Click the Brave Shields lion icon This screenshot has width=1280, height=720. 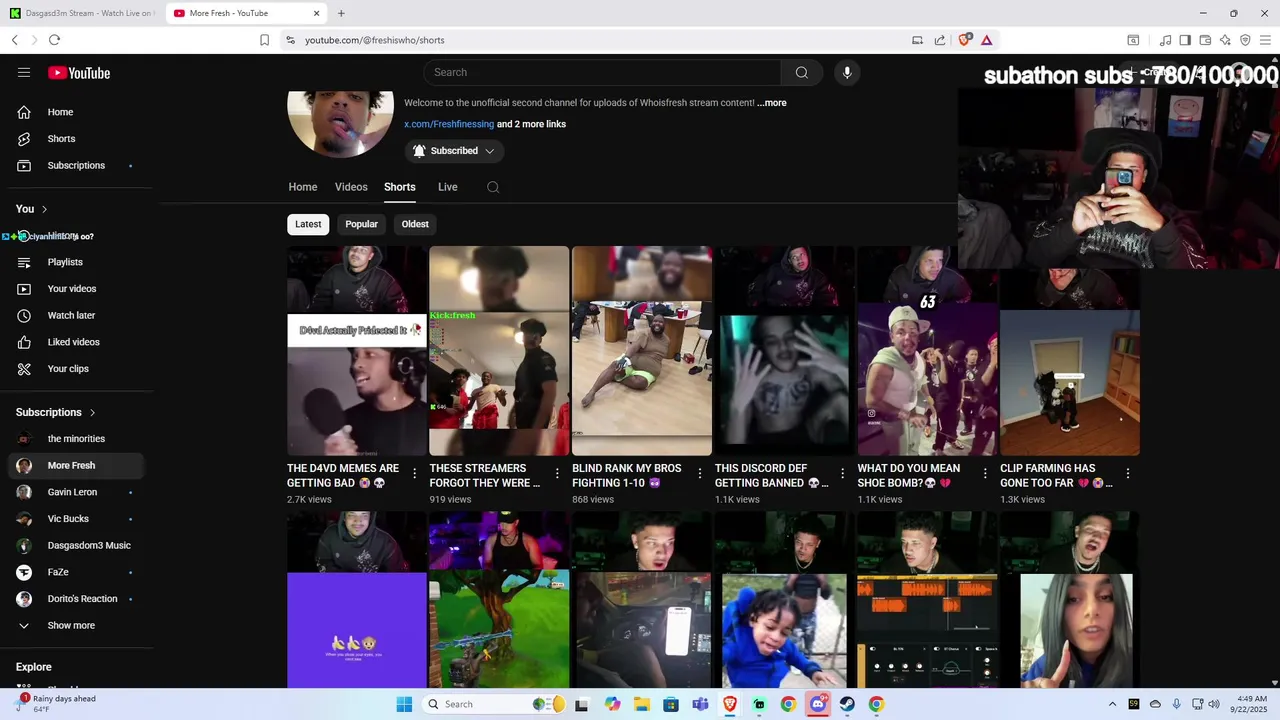pos(965,40)
